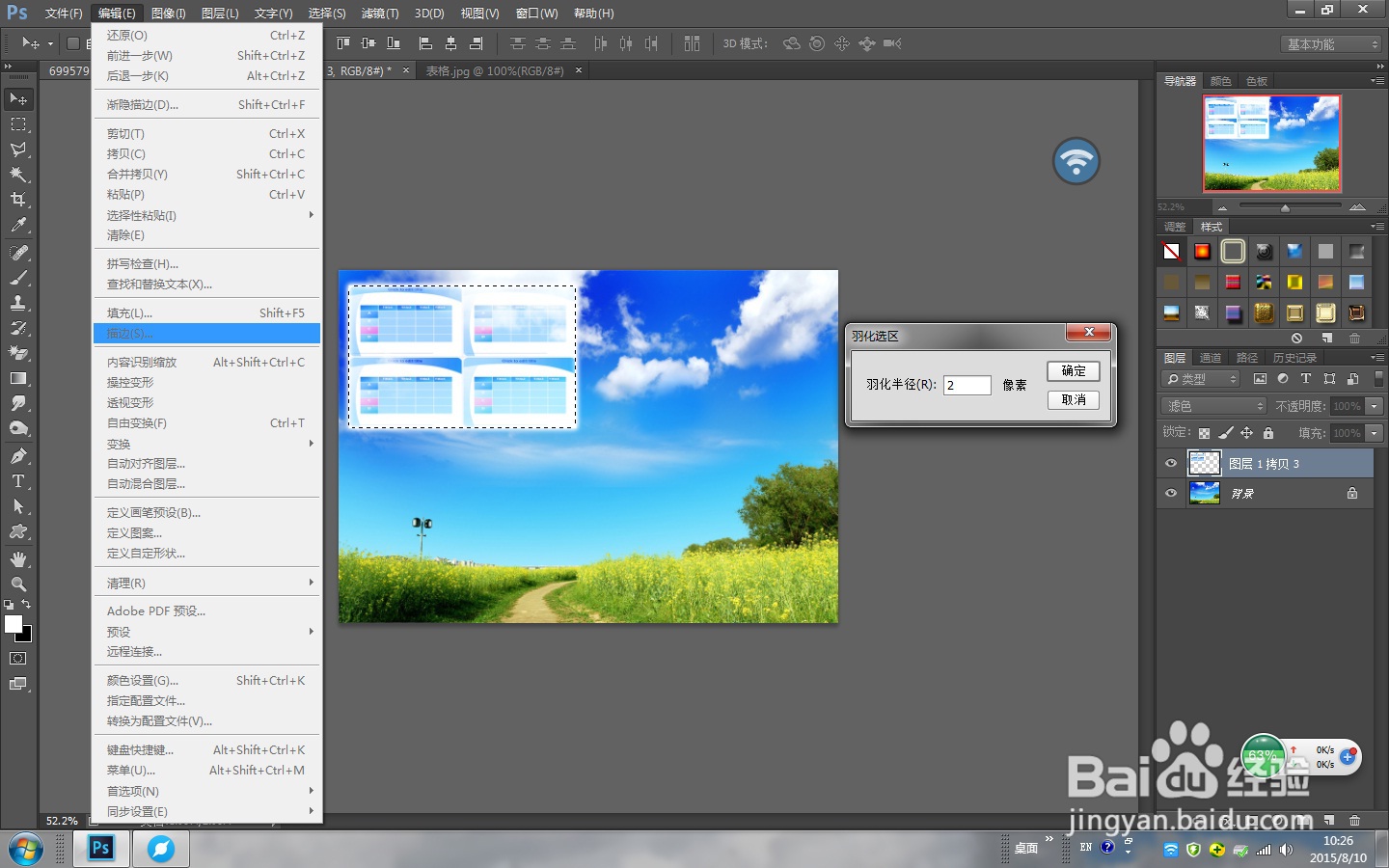Expand the 首选项 submenu
Screen dimensions: 1389x868
[x=206, y=791]
